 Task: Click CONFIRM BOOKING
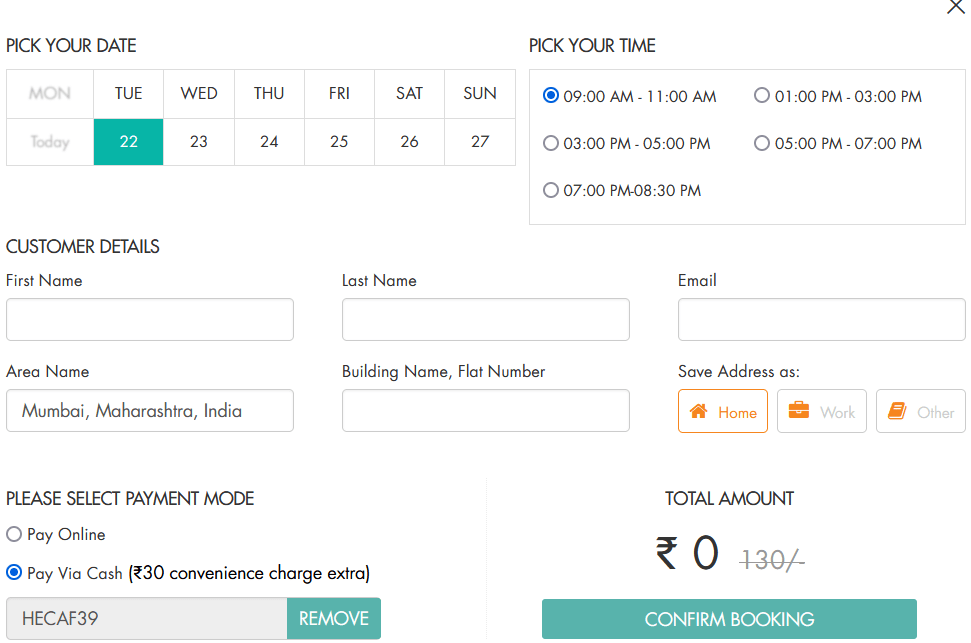pyautogui.click(x=728, y=619)
